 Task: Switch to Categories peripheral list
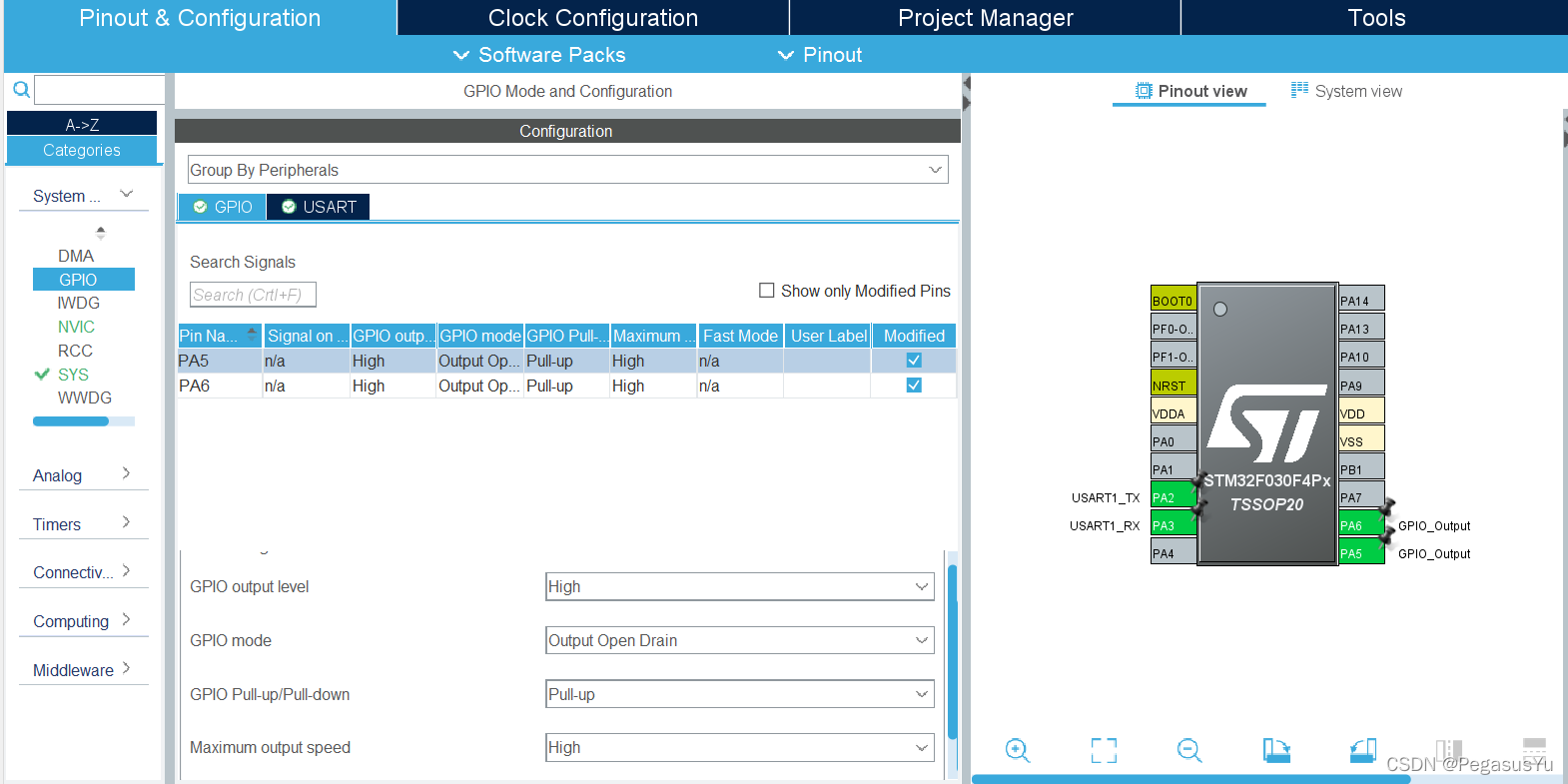(82, 150)
